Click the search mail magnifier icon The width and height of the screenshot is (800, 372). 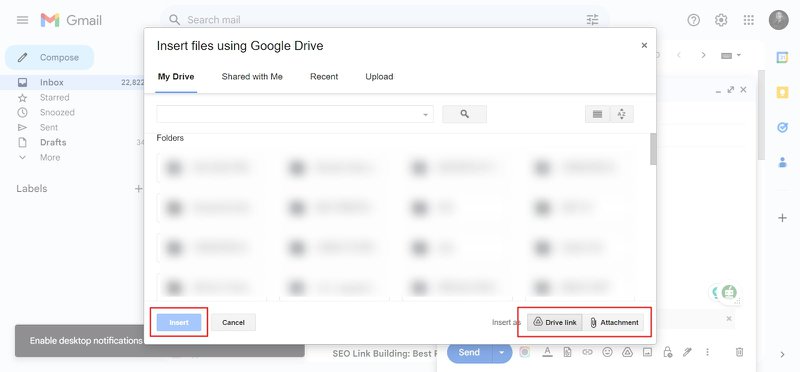[x=174, y=20]
